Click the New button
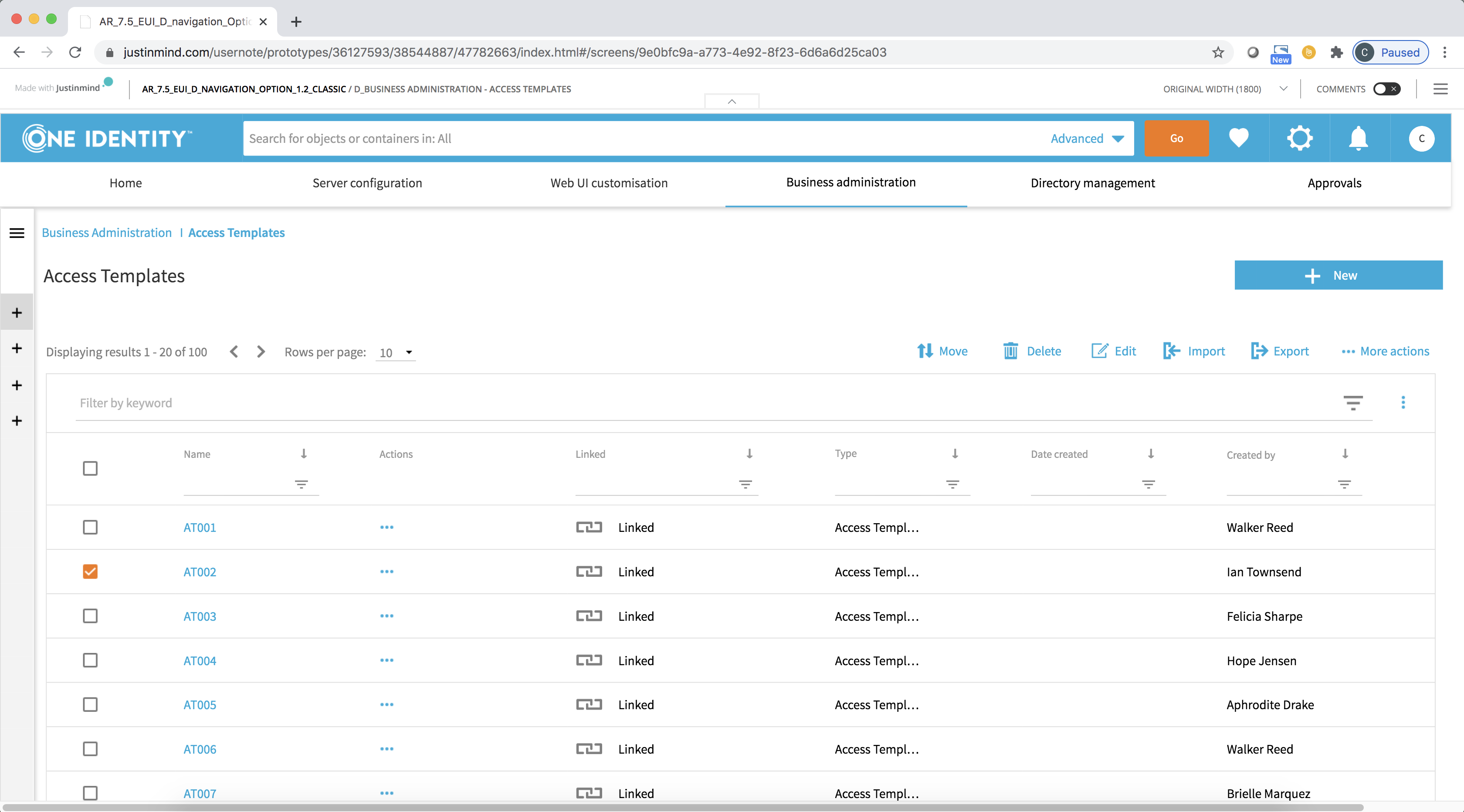Viewport: 1464px width, 812px height. point(1338,276)
